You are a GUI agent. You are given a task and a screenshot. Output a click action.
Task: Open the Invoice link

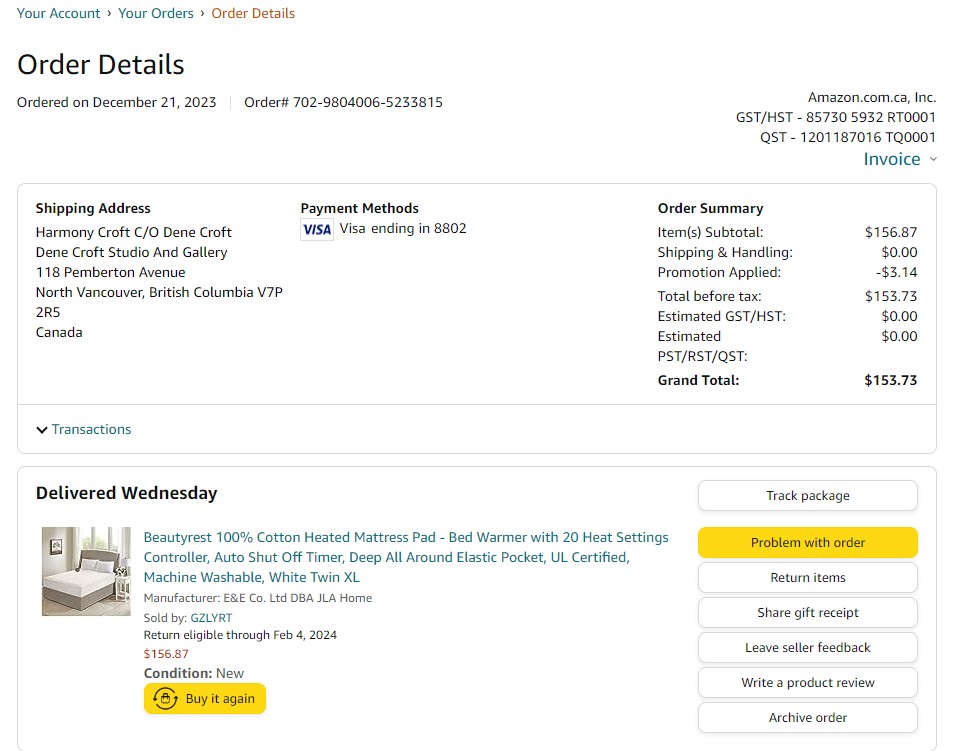892,159
